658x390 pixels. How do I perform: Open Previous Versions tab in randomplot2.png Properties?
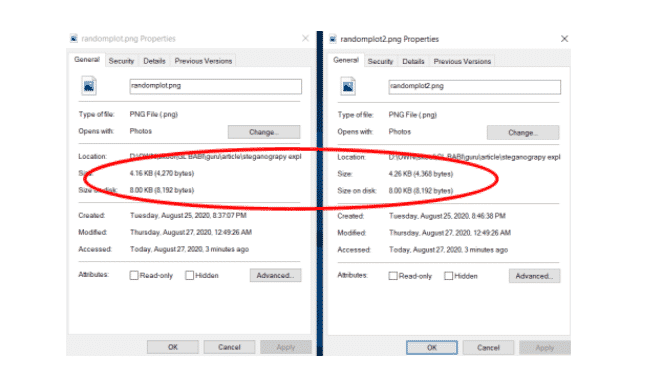pos(462,61)
